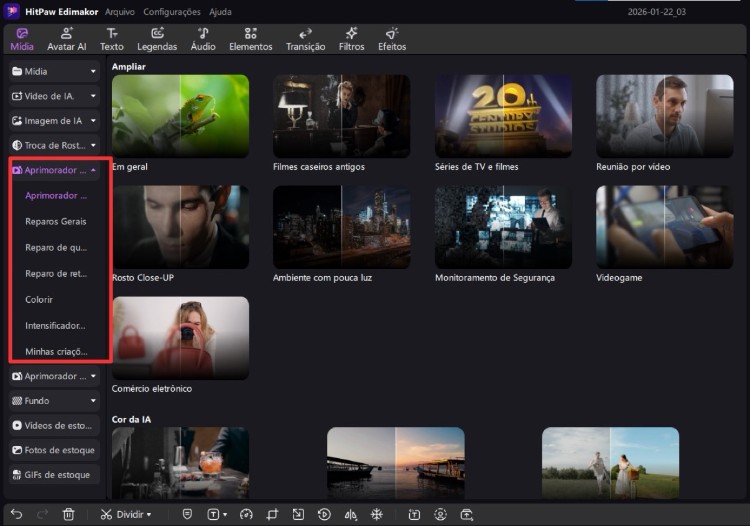
Task: Open the Intensificador... sidebar item
Action: pos(55,326)
